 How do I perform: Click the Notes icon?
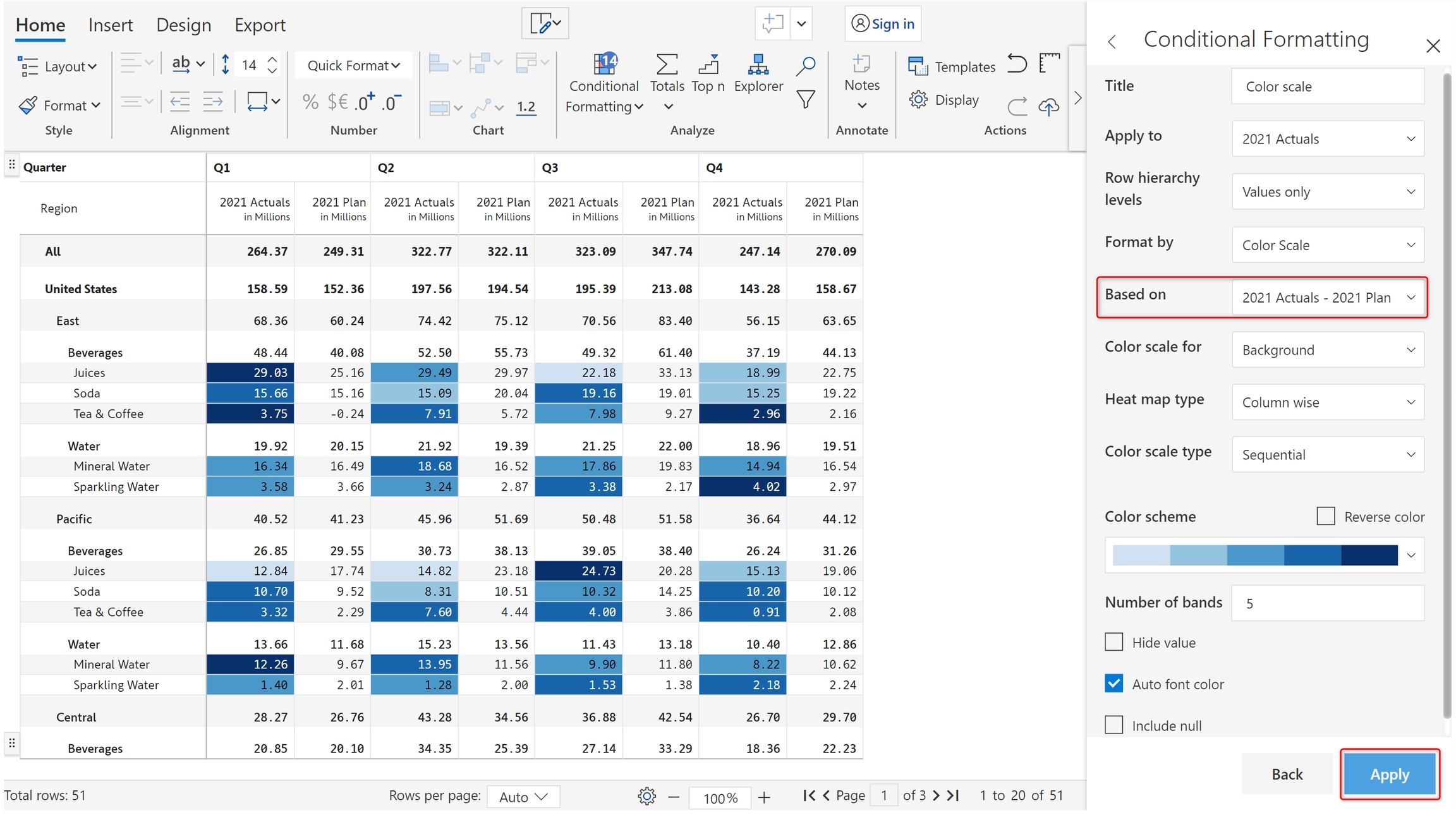pyautogui.click(x=861, y=64)
